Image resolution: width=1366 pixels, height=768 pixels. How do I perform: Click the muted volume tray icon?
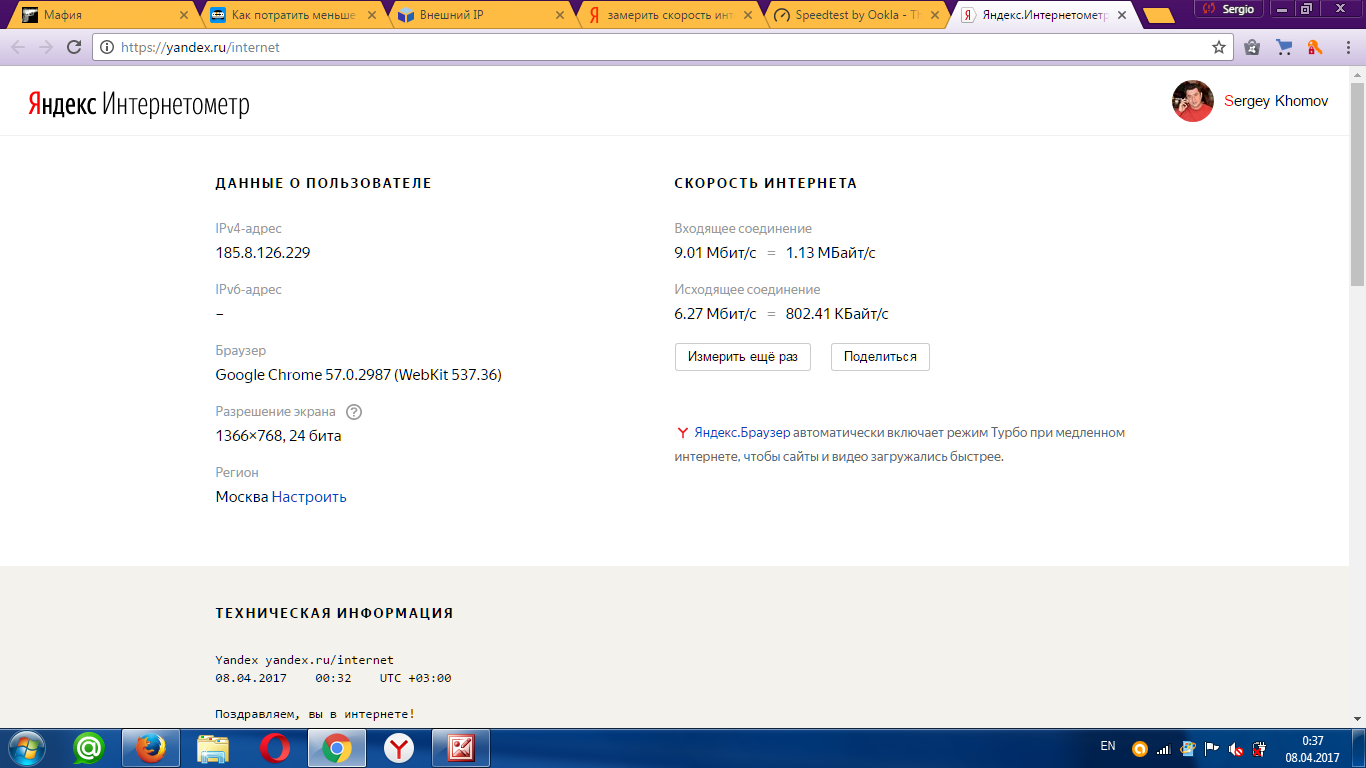pos(1236,748)
